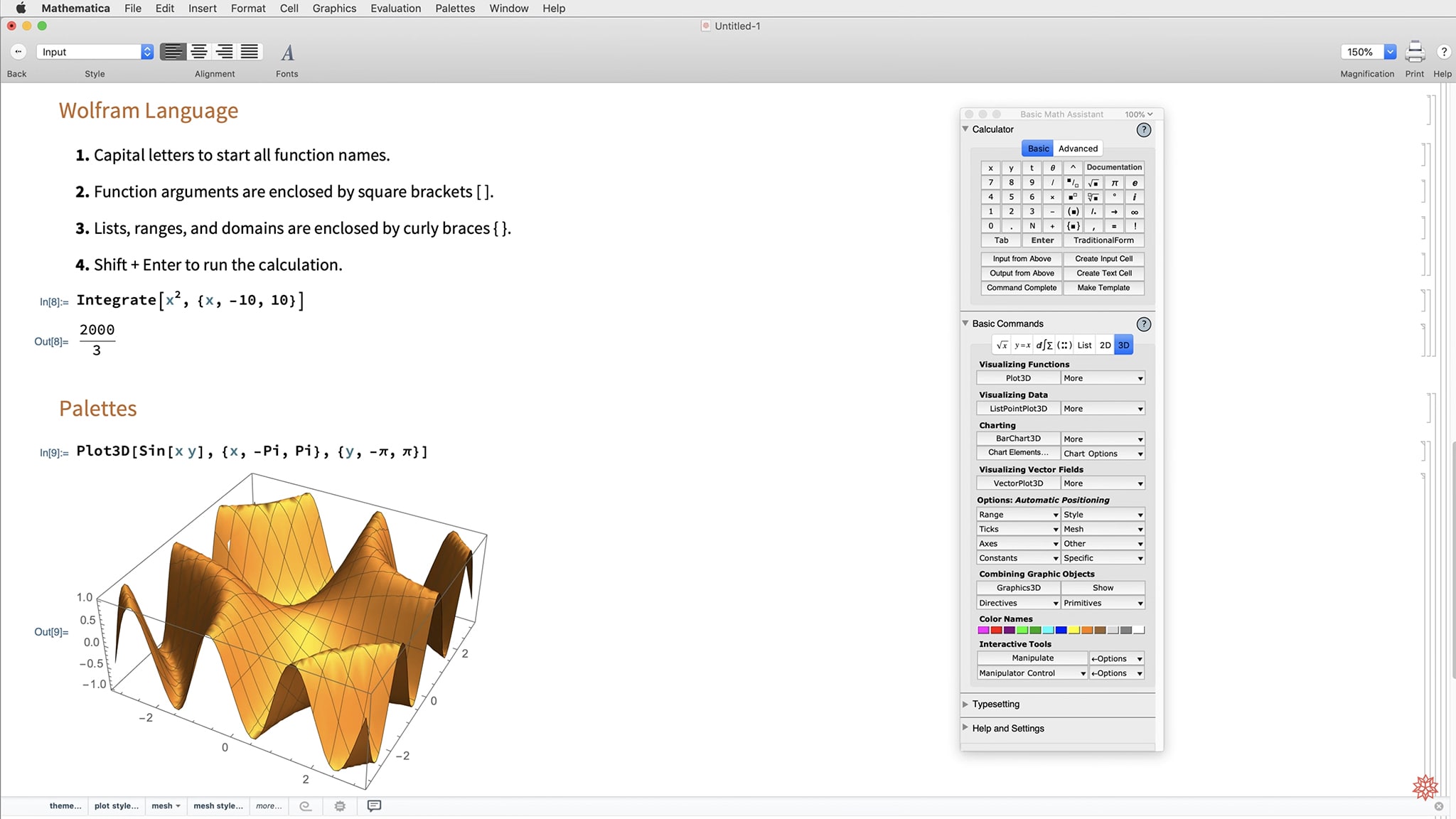
Task: Click the VectorPlot3D icon
Action: coord(1017,484)
